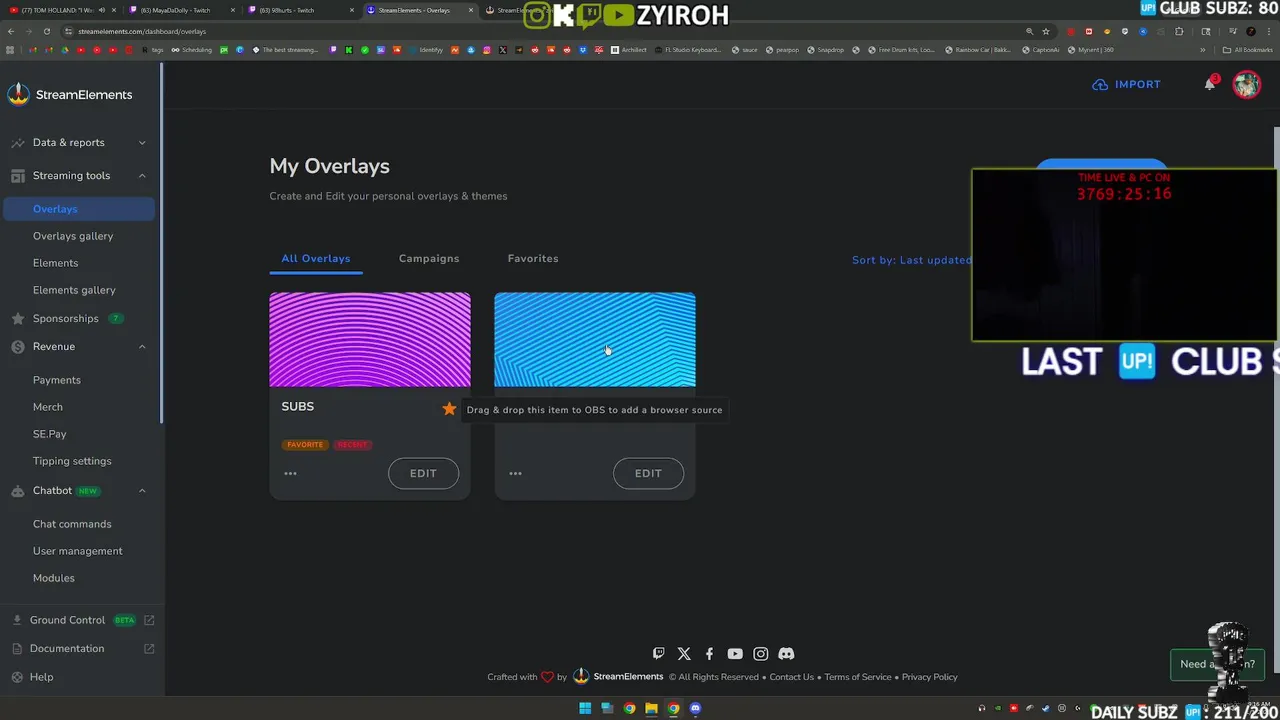Click the Terms of Service footer link
The width and height of the screenshot is (1280, 720).
click(858, 677)
